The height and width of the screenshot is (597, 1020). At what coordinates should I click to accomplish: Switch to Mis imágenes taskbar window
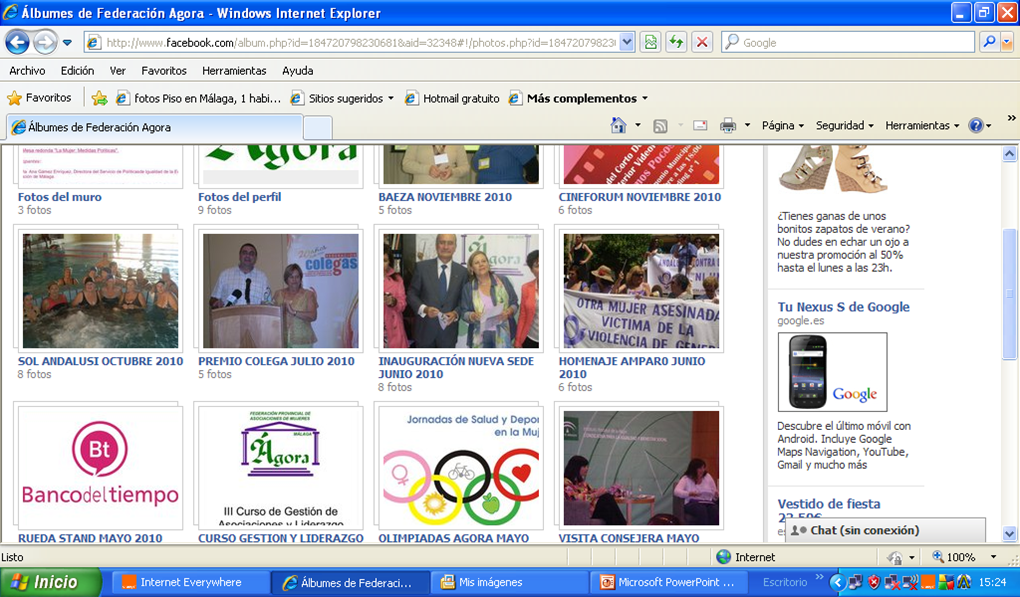click(509, 583)
